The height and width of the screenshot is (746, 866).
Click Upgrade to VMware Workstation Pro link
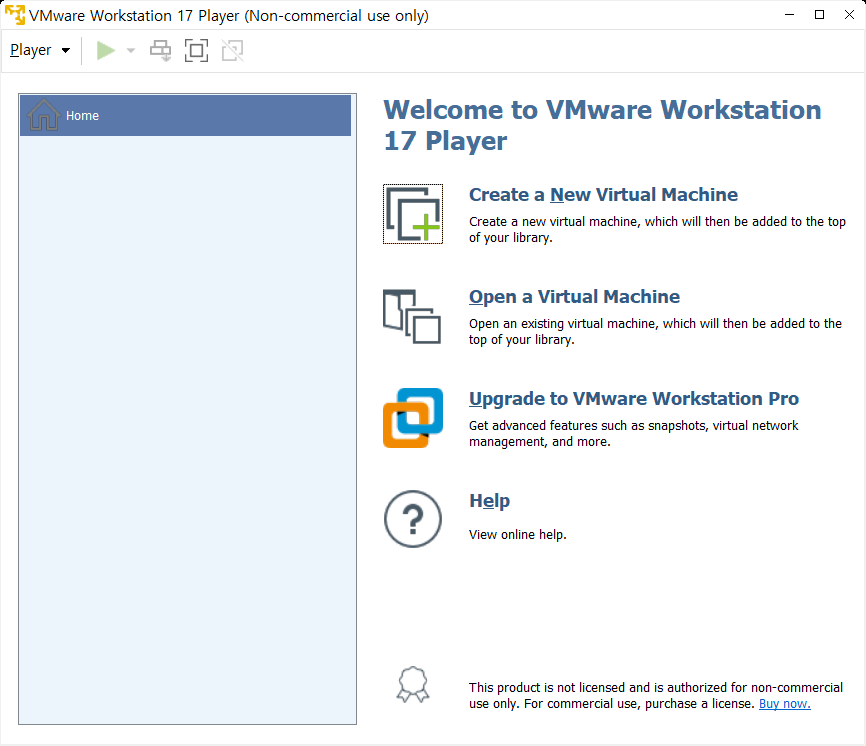point(634,399)
